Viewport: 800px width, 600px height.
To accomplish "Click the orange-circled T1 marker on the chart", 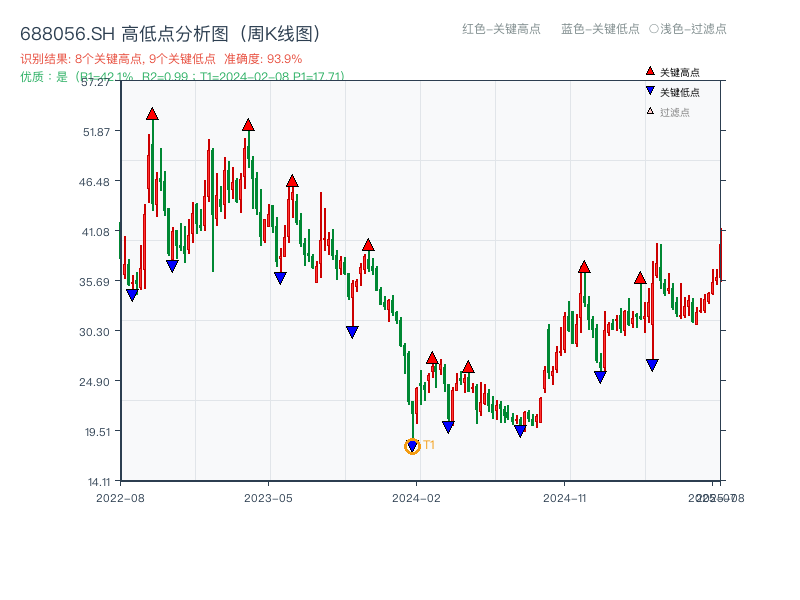I will 412,447.
